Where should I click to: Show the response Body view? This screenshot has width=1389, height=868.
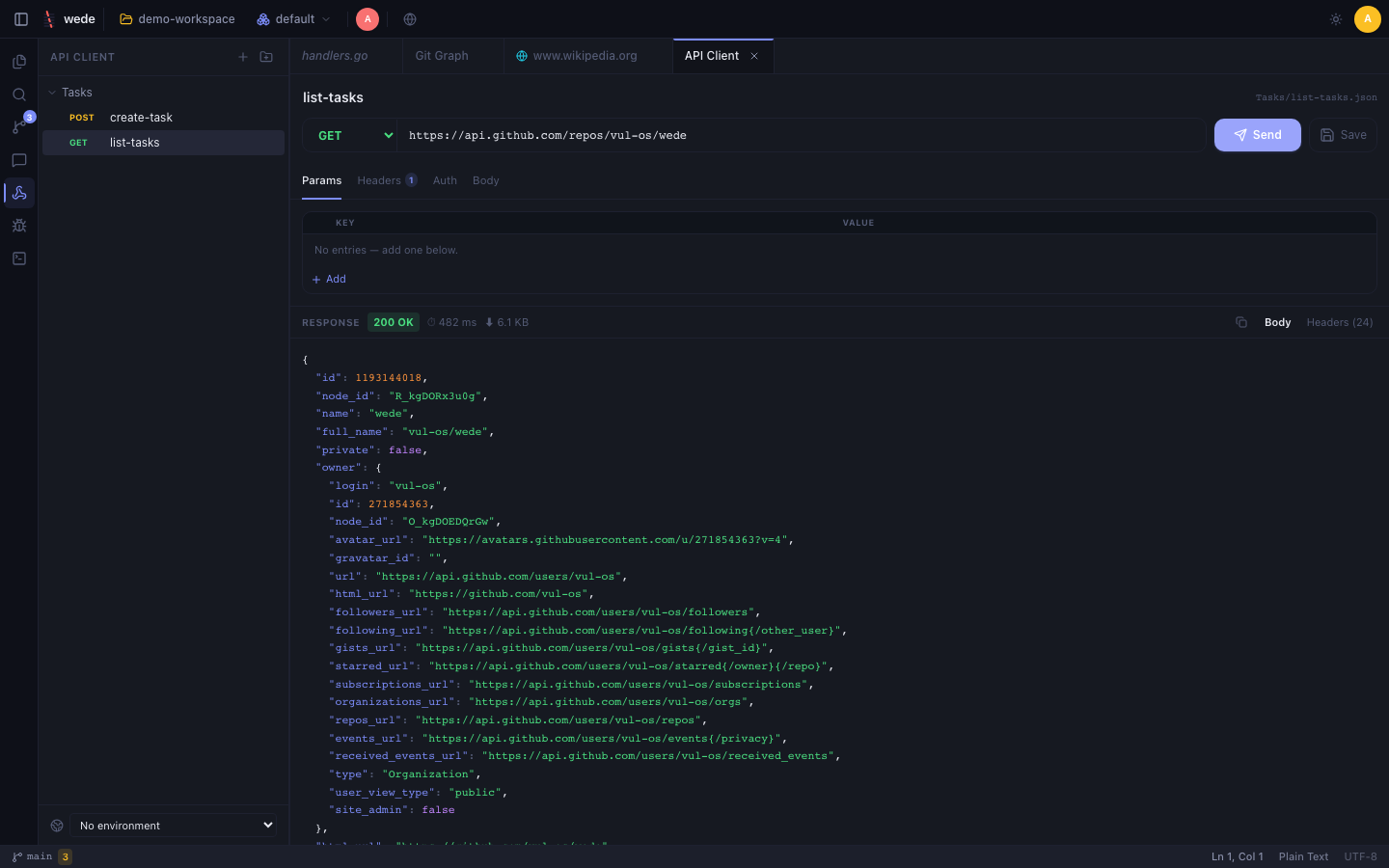point(1277,322)
